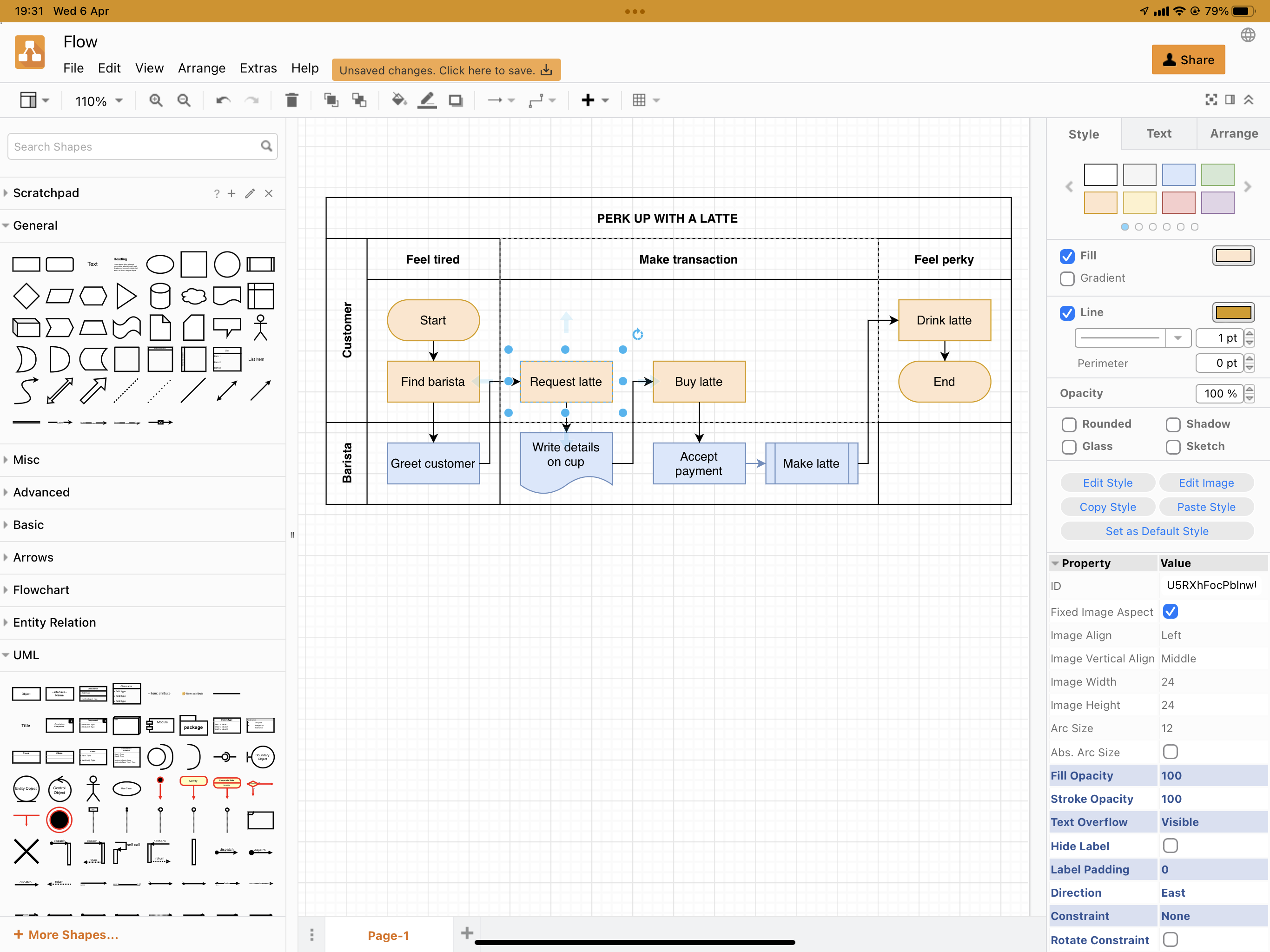Viewport: 1270px width, 952px height.
Task: Click the Edit Style button
Action: (x=1107, y=483)
